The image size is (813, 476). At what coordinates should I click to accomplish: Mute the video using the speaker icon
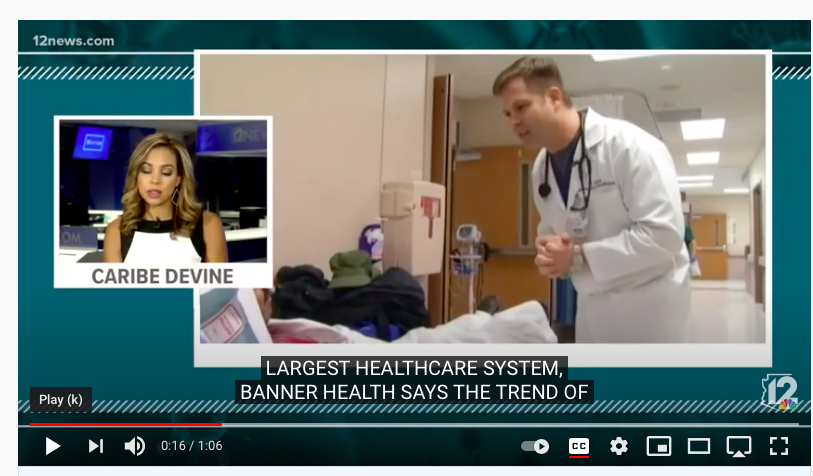[x=135, y=446]
